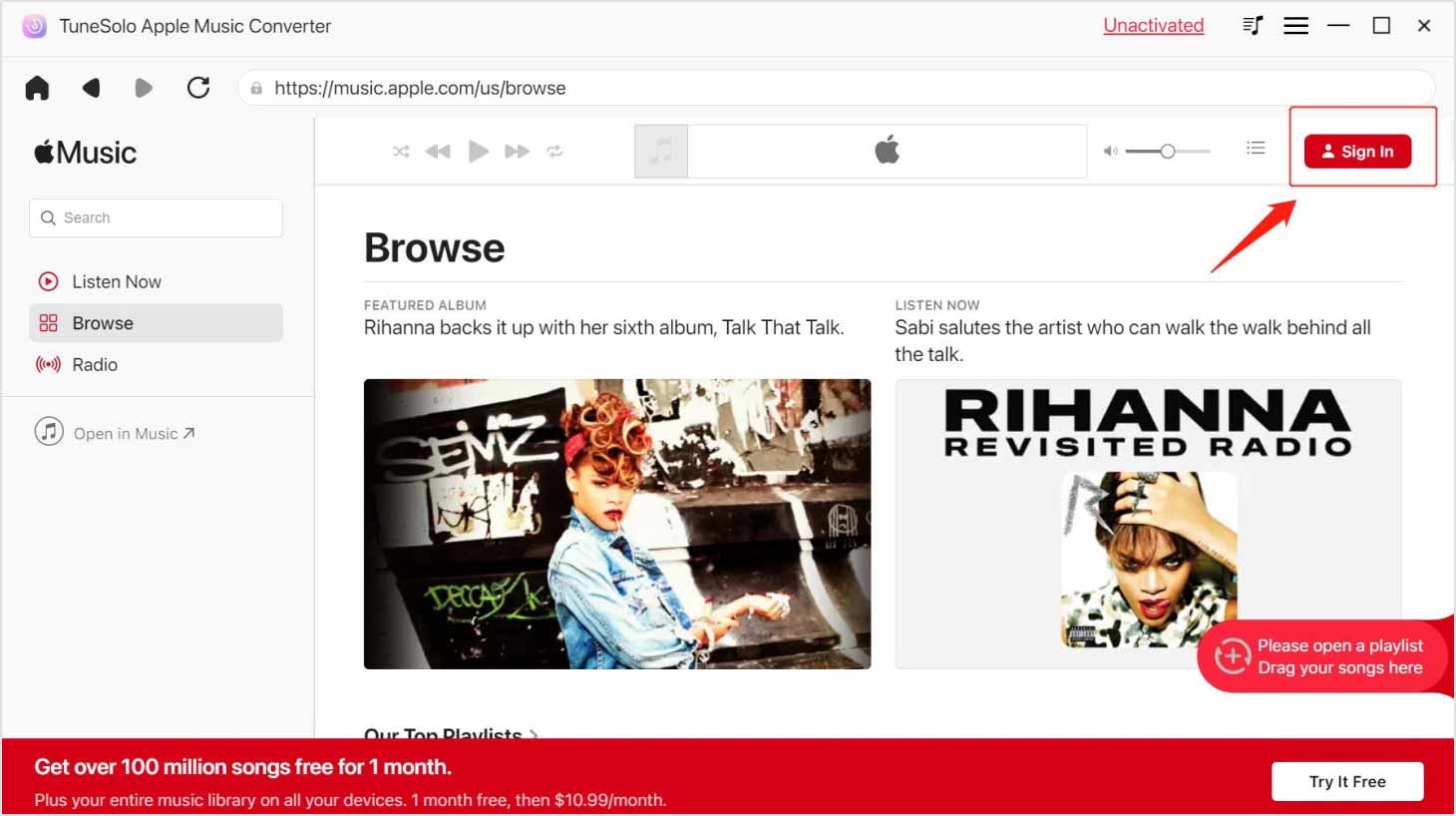Open the Up Next queue list icon
Image resolution: width=1456 pixels, height=816 pixels.
(1256, 149)
